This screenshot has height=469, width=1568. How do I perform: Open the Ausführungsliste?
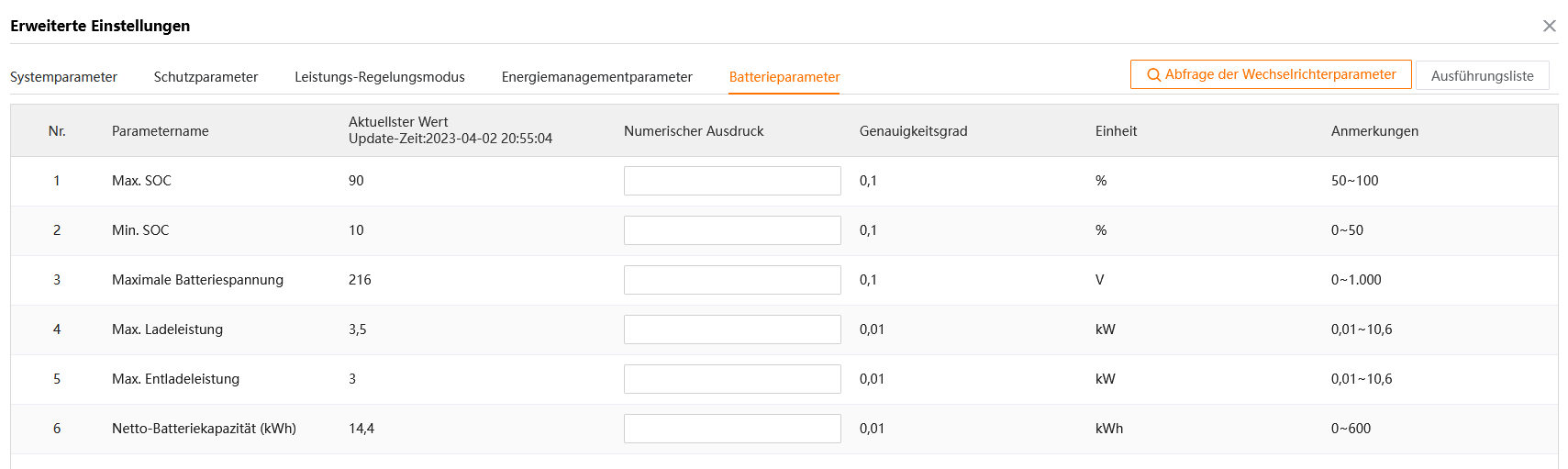point(1482,75)
